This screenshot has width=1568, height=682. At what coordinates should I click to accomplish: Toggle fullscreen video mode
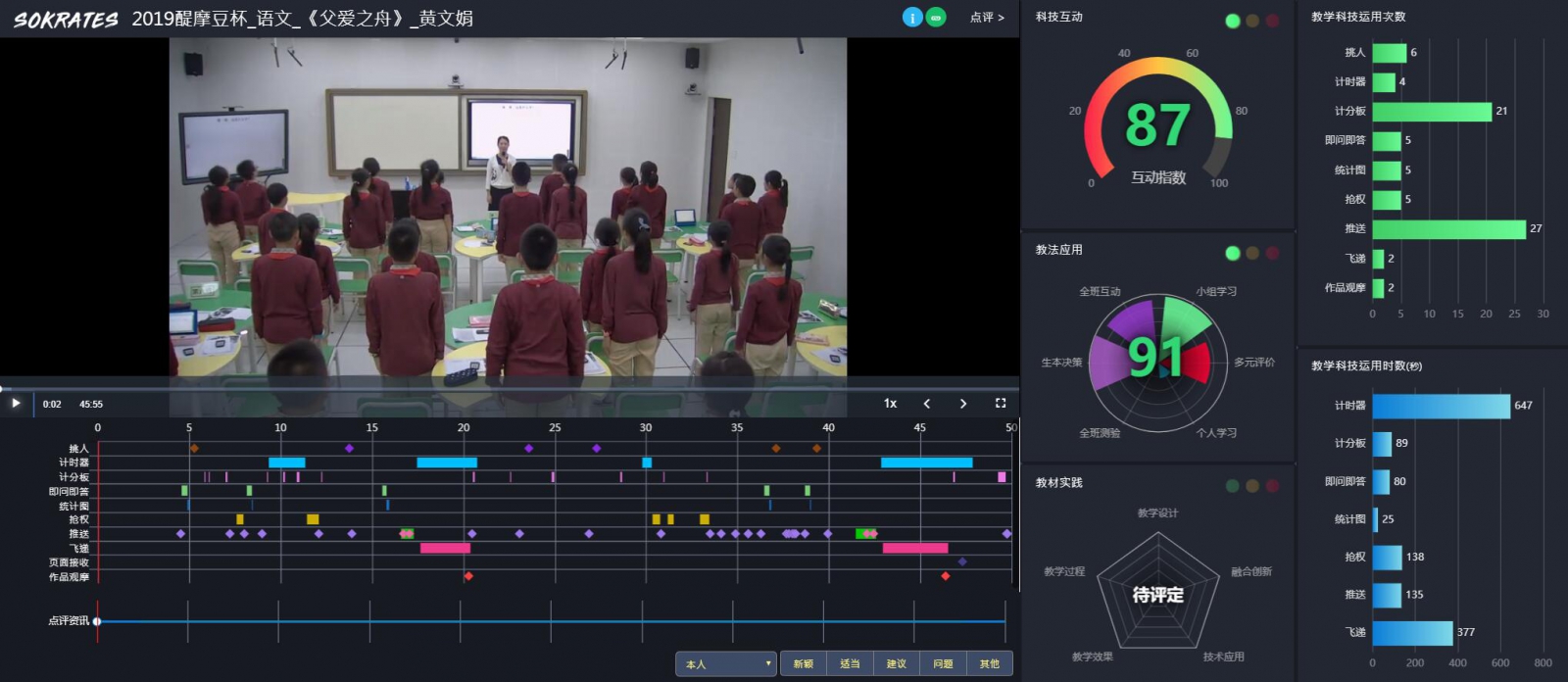coord(1001,403)
